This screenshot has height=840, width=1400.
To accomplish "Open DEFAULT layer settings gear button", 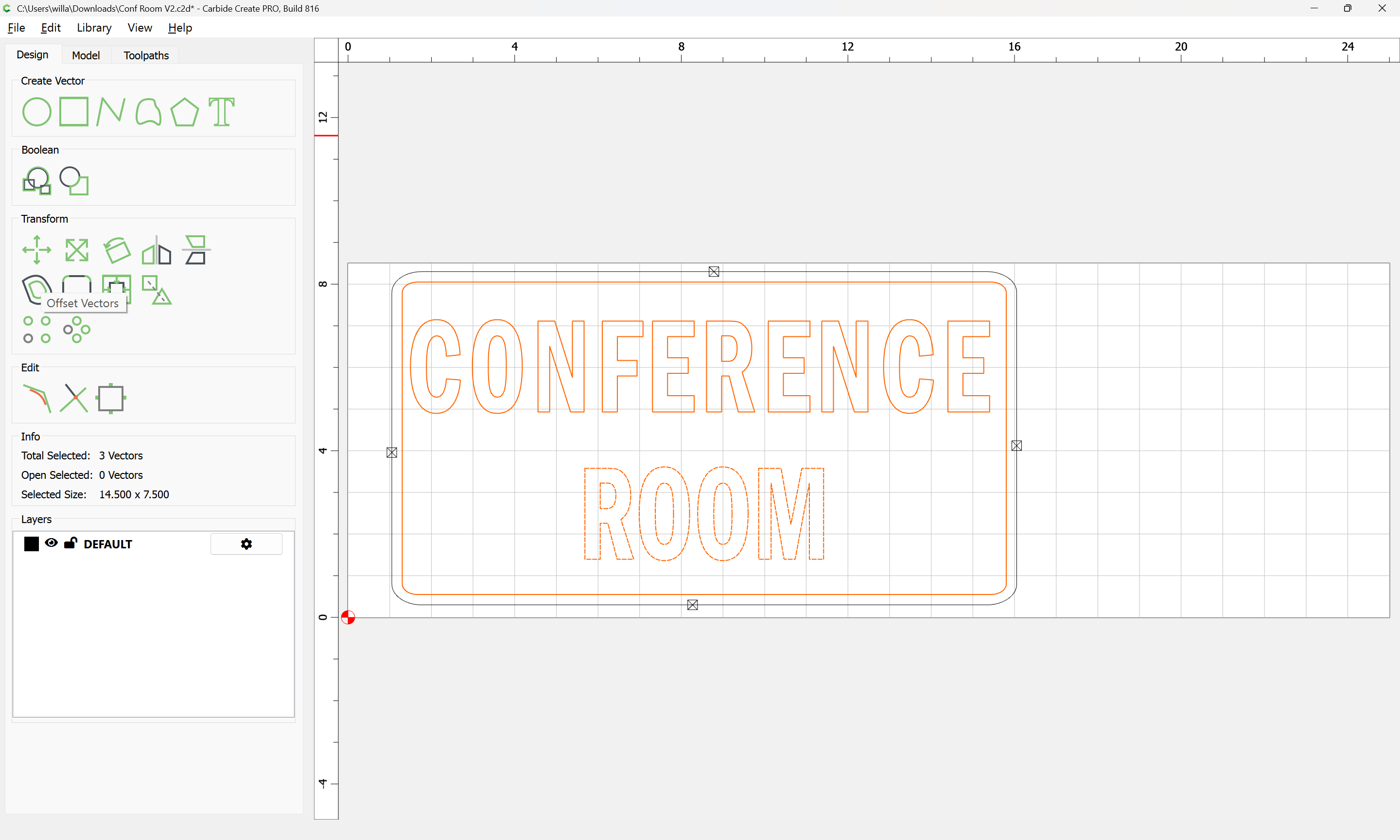I will click(246, 544).
